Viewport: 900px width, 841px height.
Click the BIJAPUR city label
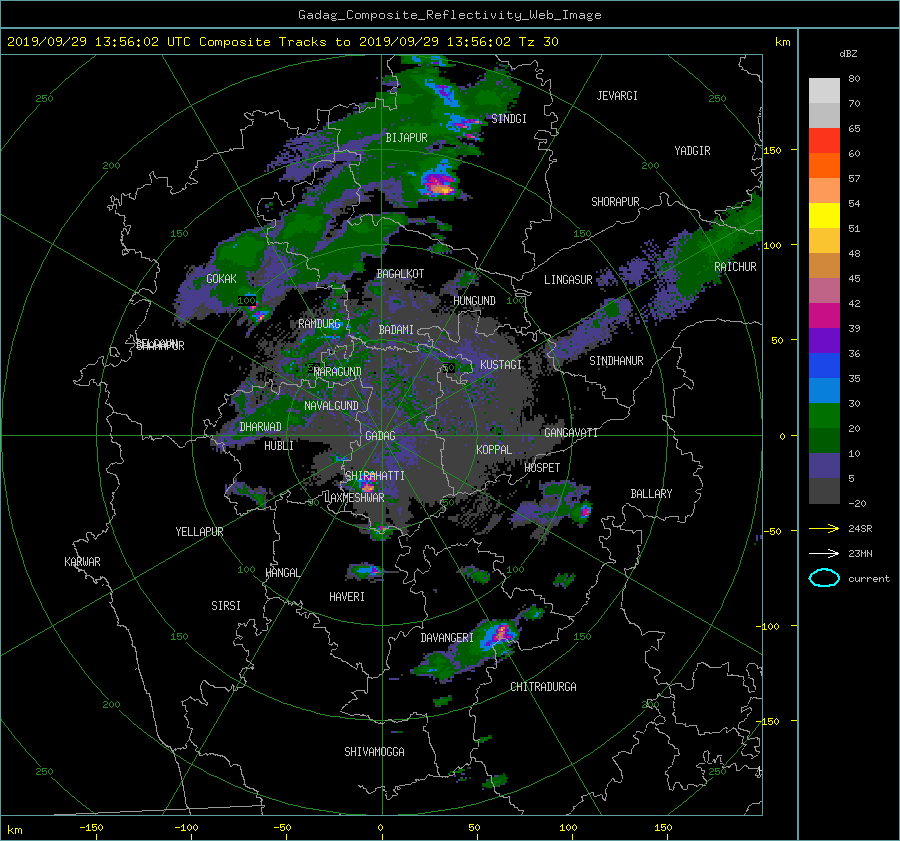click(406, 138)
